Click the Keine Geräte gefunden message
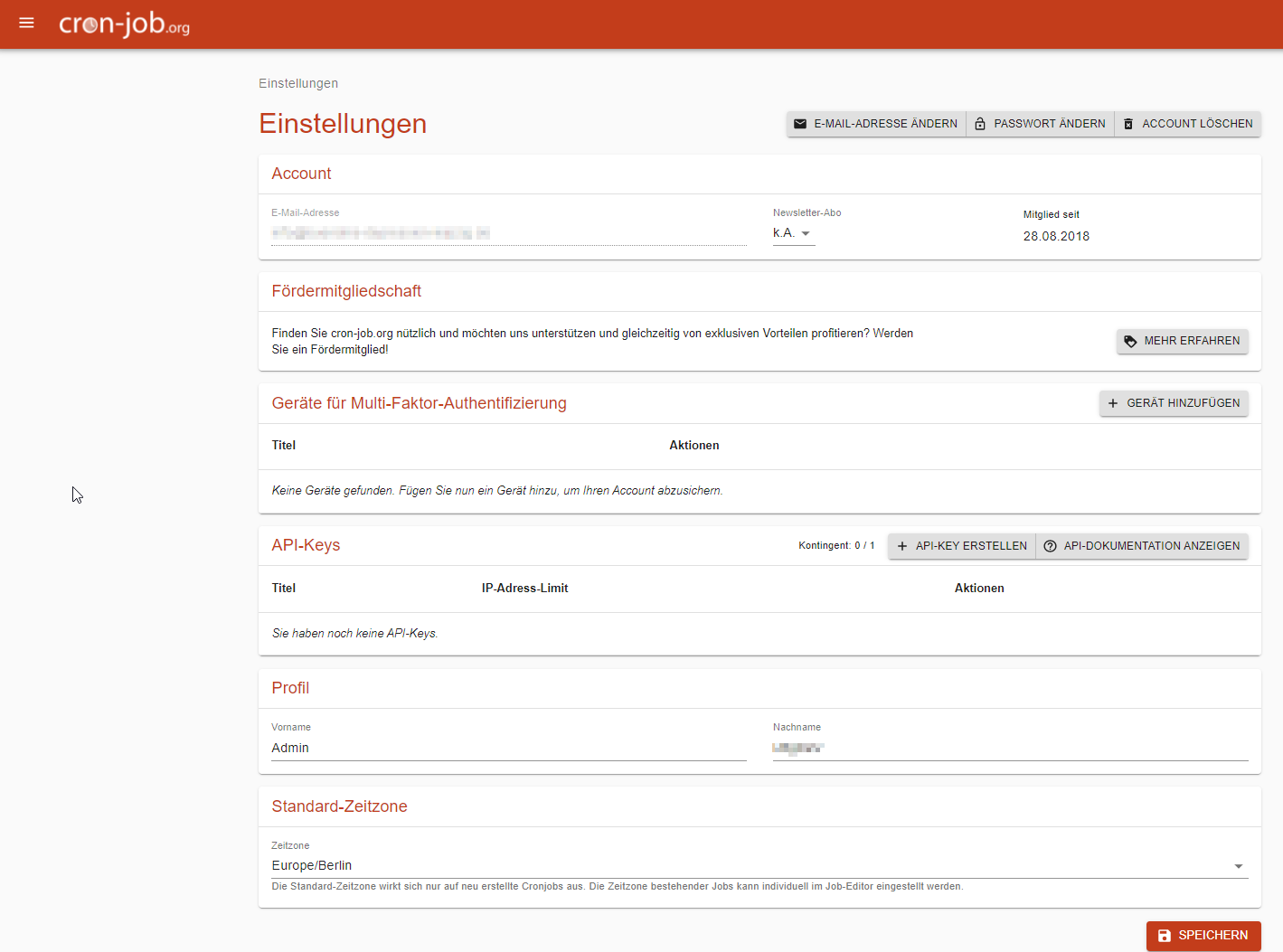Image resolution: width=1283 pixels, height=952 pixels. [x=497, y=491]
